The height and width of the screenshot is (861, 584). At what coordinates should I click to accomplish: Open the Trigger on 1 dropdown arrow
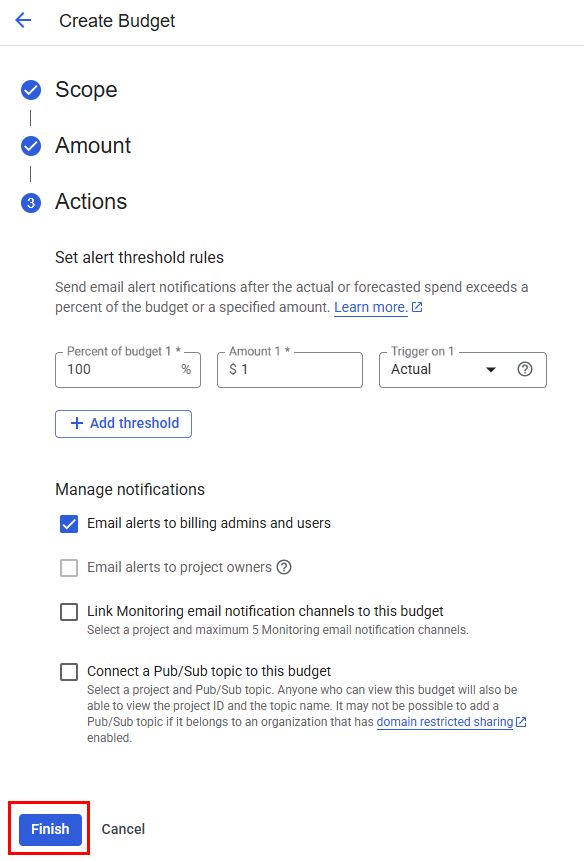(491, 370)
